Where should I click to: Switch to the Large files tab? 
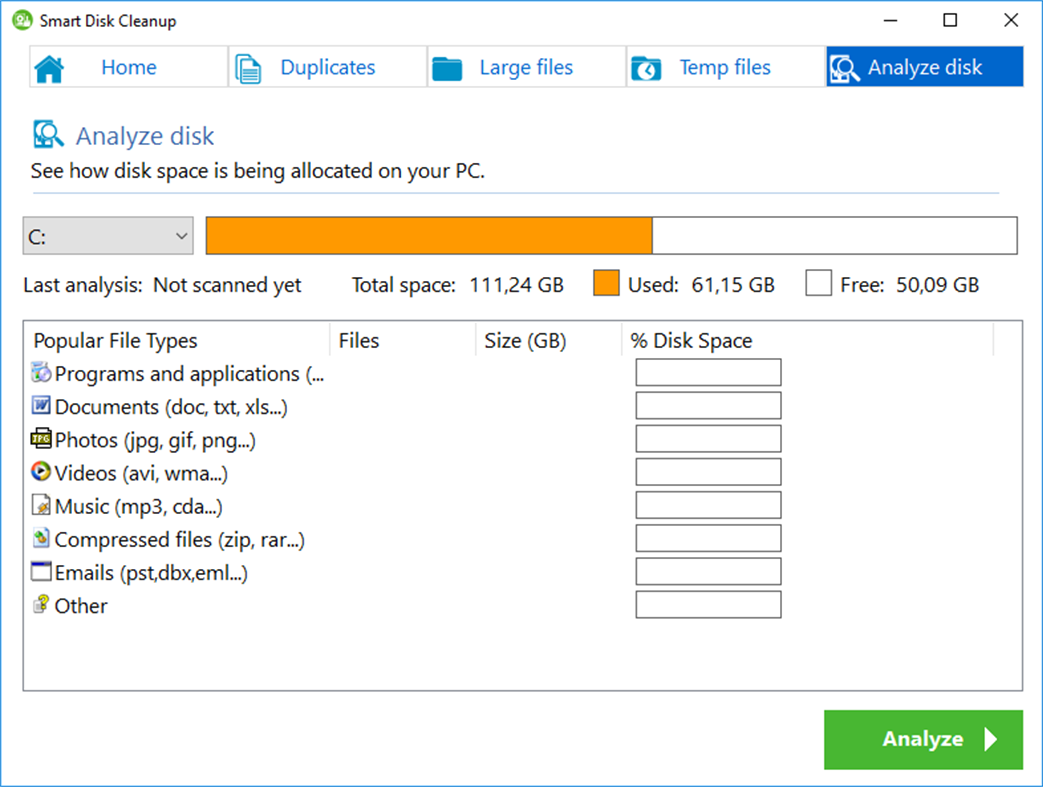(x=524, y=66)
